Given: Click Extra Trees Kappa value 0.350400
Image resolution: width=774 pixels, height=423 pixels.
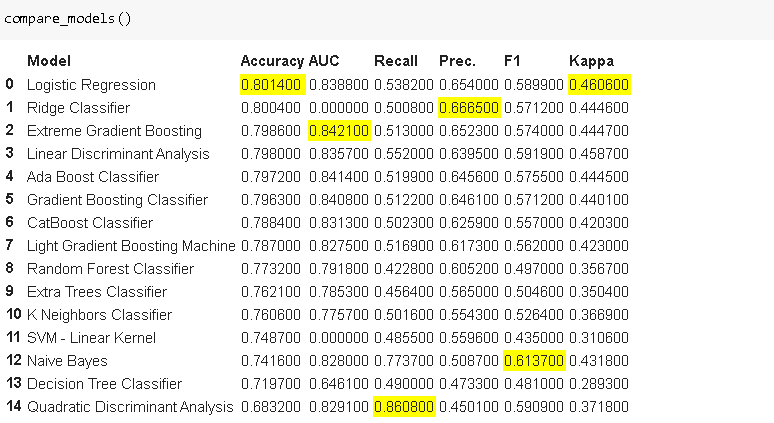Looking at the screenshot, I should pyautogui.click(x=599, y=292).
